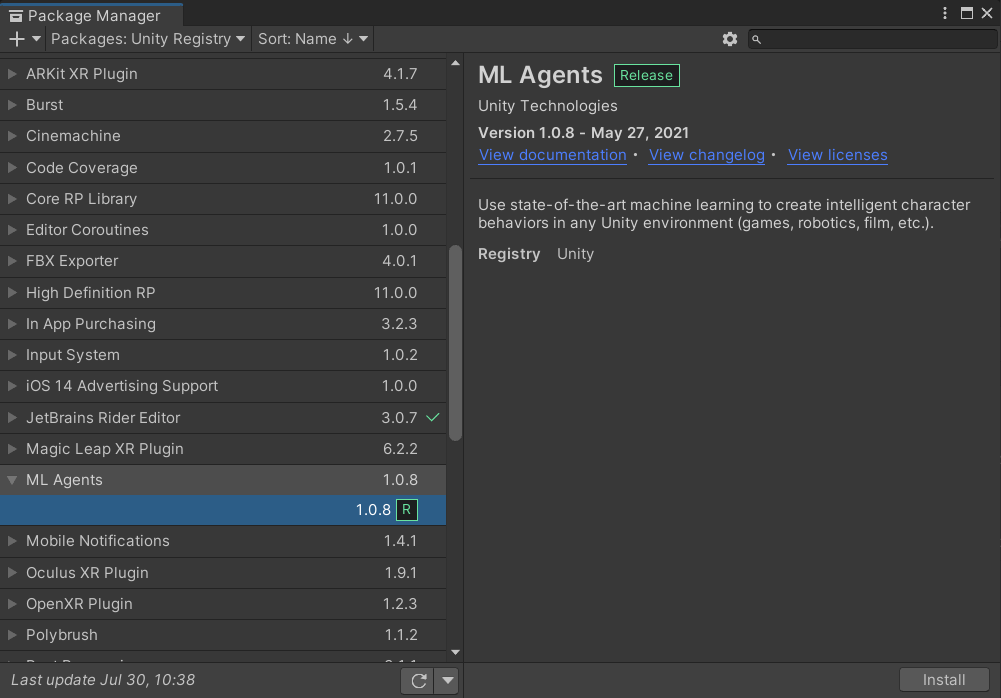
Task: Maximize the Package Manager window
Action: (967, 13)
